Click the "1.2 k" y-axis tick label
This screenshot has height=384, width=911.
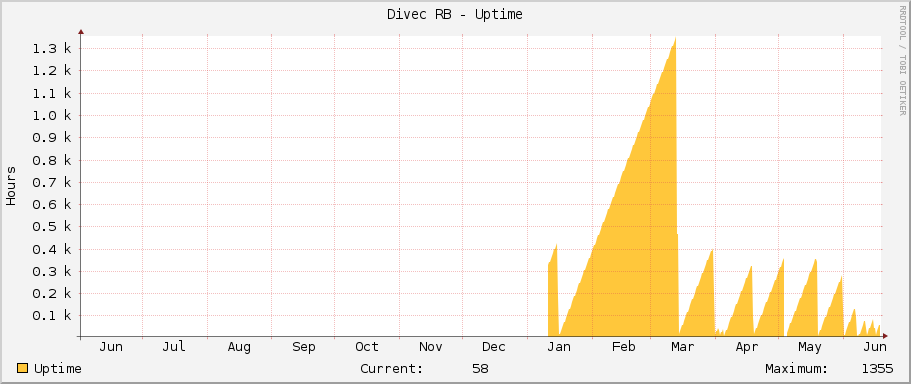52,71
